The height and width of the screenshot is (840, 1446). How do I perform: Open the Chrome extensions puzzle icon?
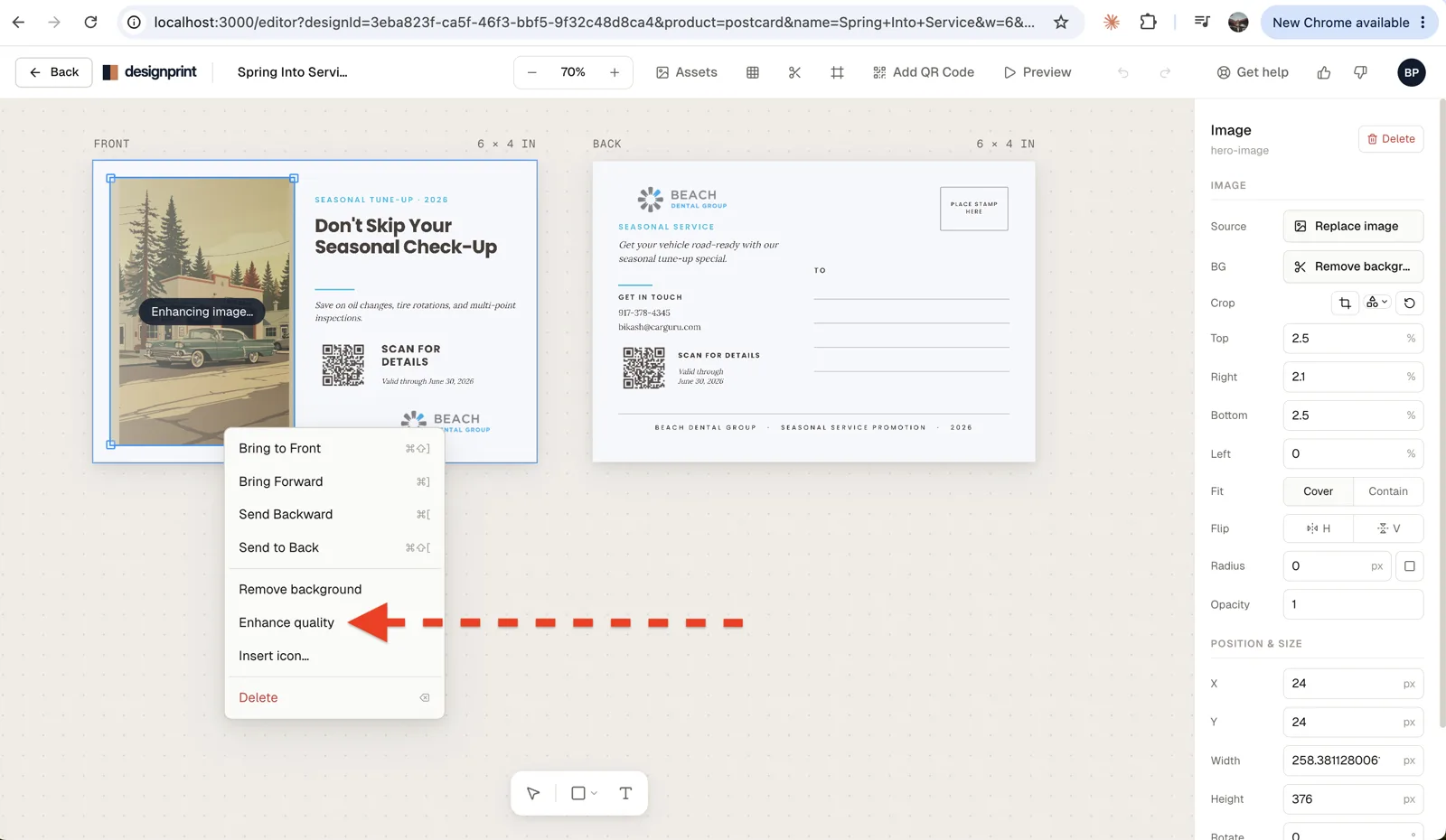[x=1148, y=22]
